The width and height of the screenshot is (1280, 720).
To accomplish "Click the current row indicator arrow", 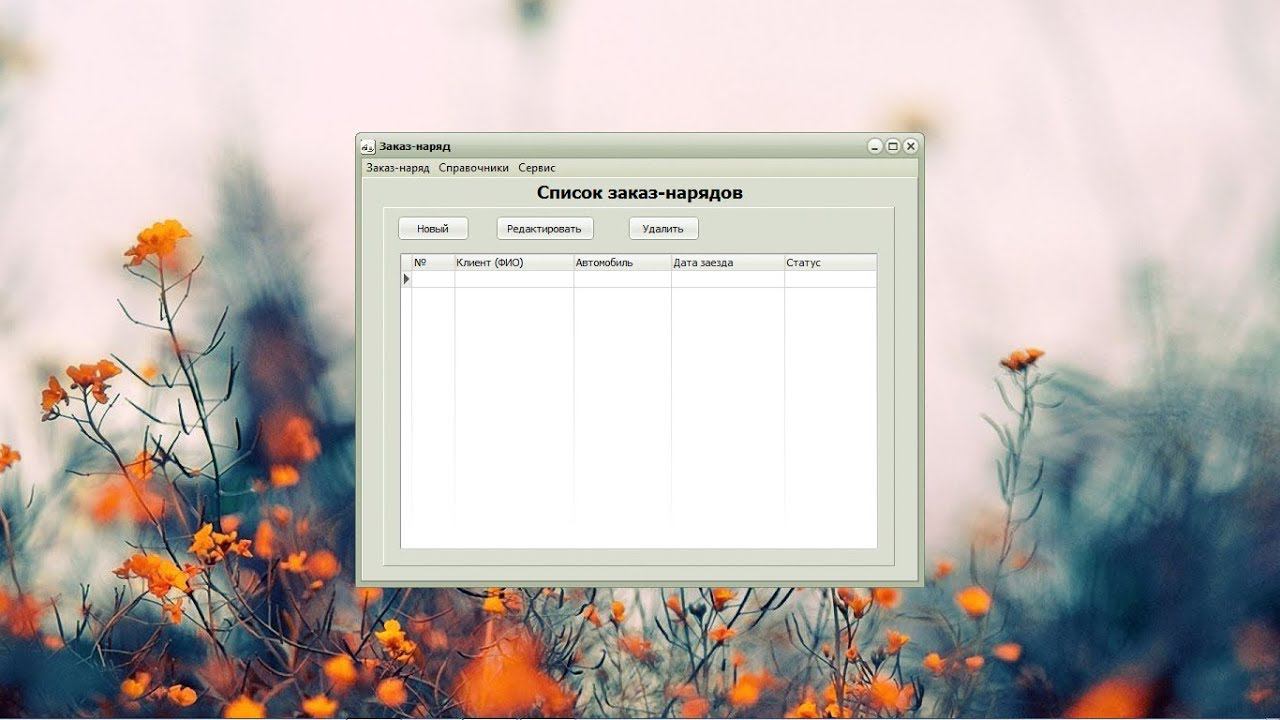I will (407, 279).
